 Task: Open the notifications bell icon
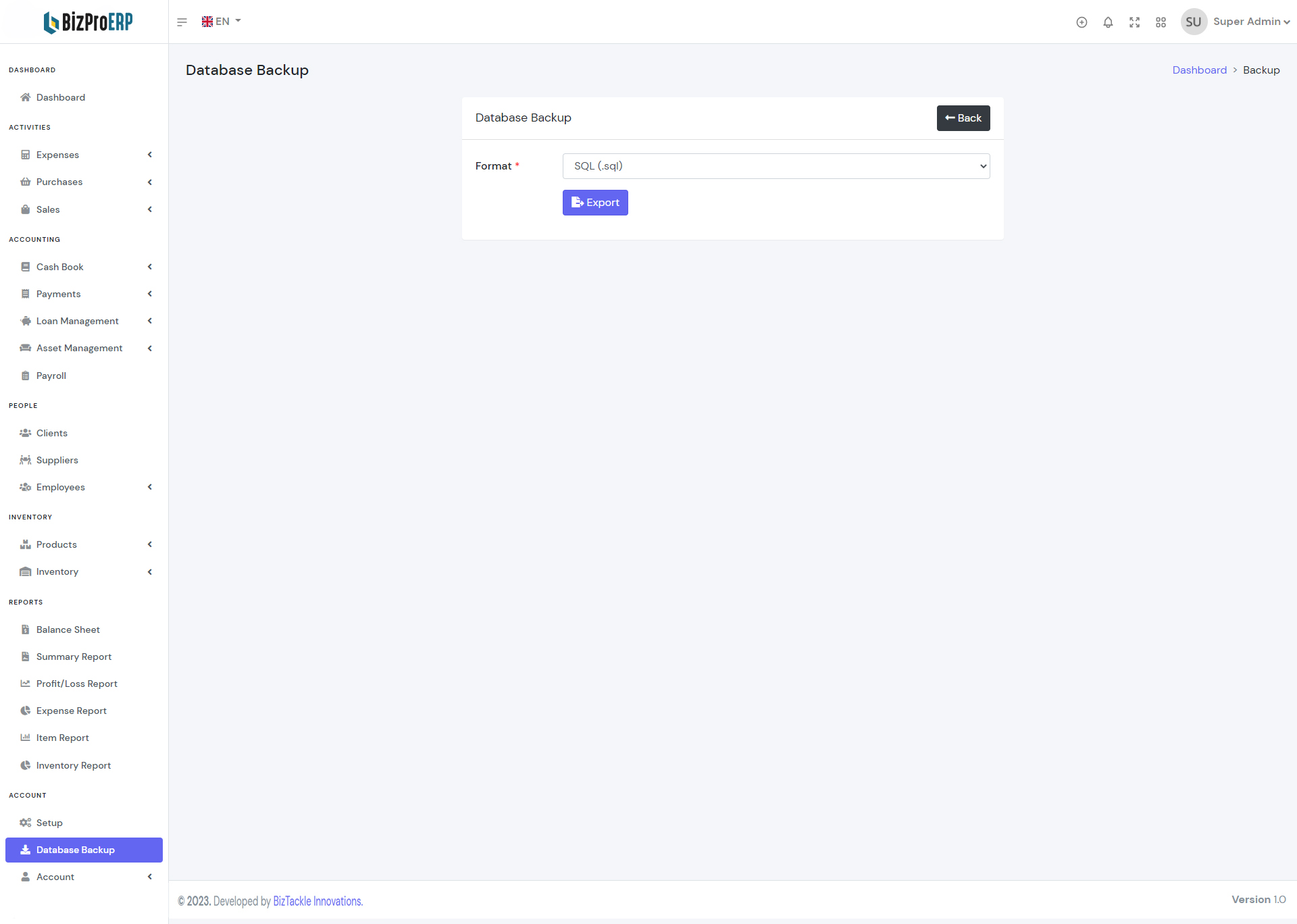tap(1108, 22)
